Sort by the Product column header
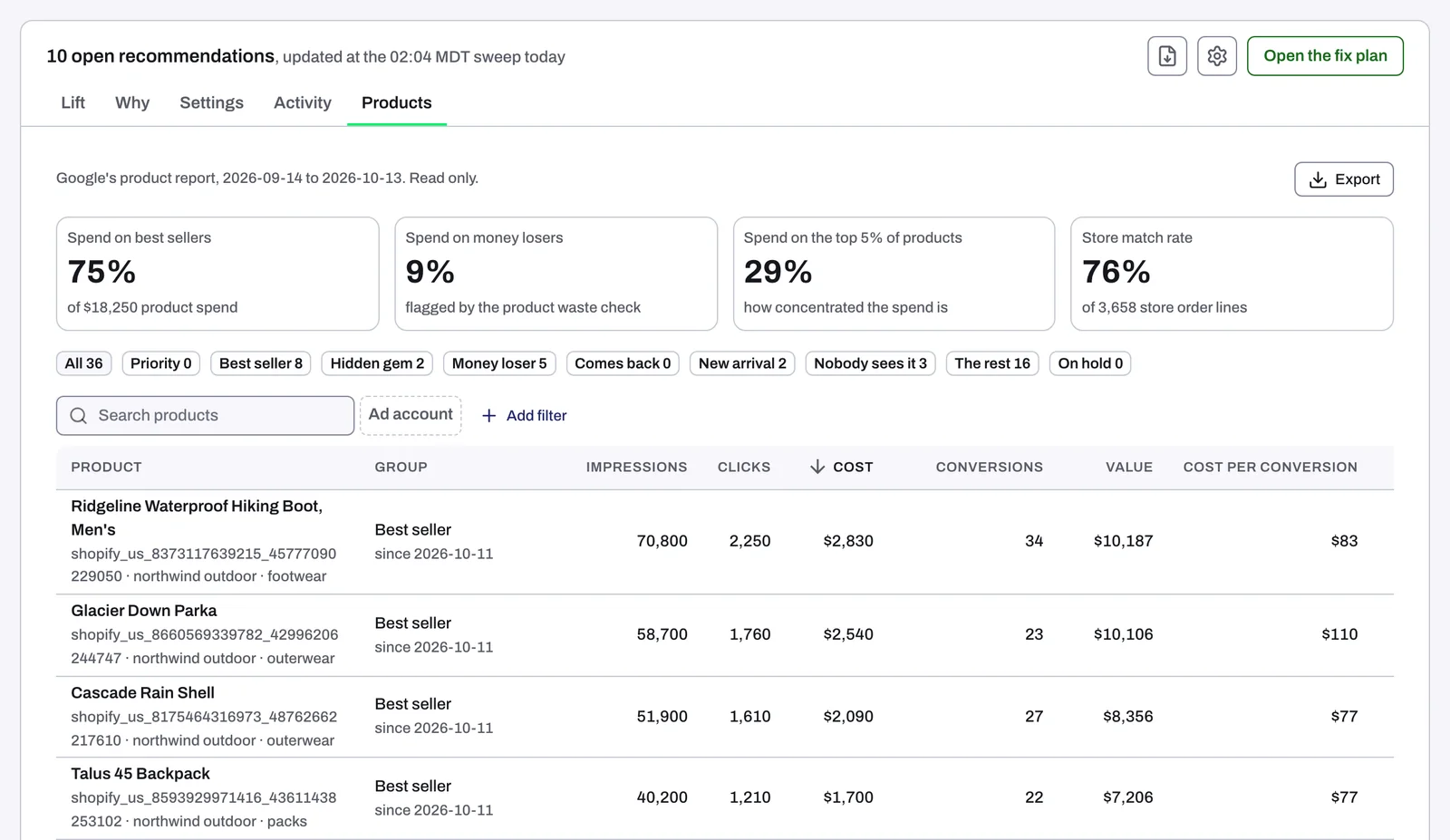Screen dimensions: 1450x840 pyautogui.click(x=106, y=467)
